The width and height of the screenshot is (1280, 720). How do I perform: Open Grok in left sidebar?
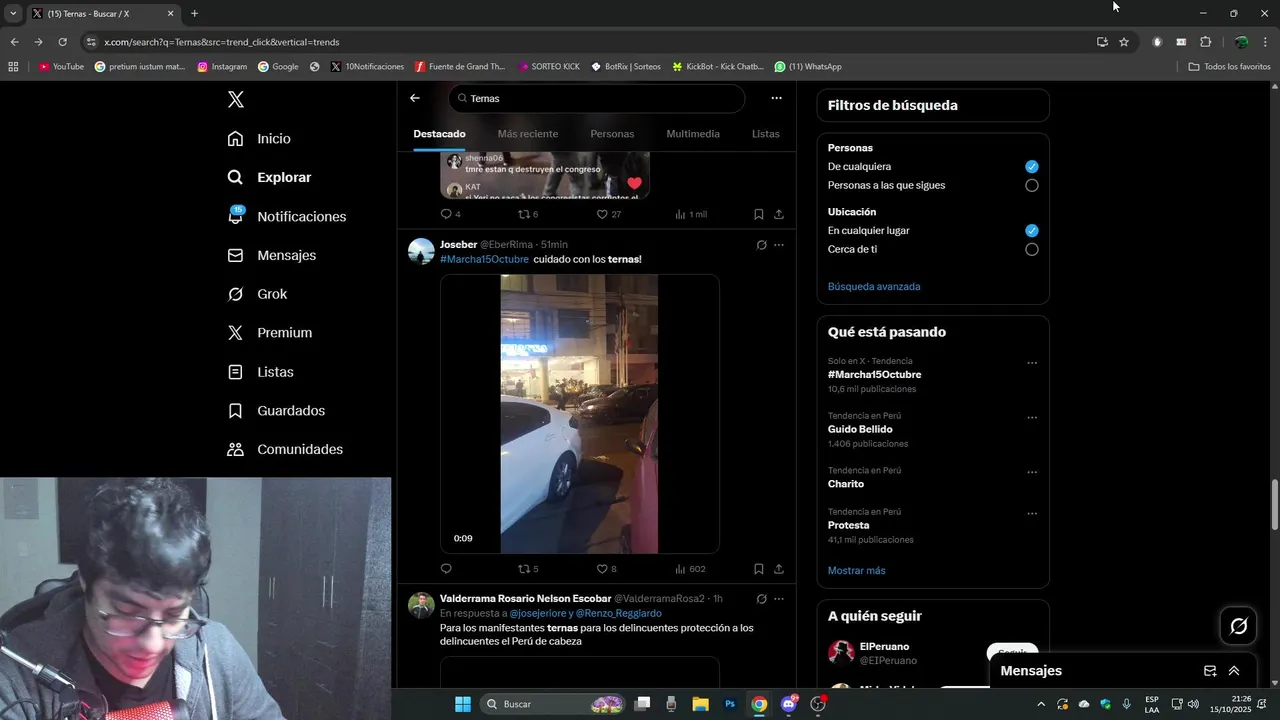coord(257,294)
